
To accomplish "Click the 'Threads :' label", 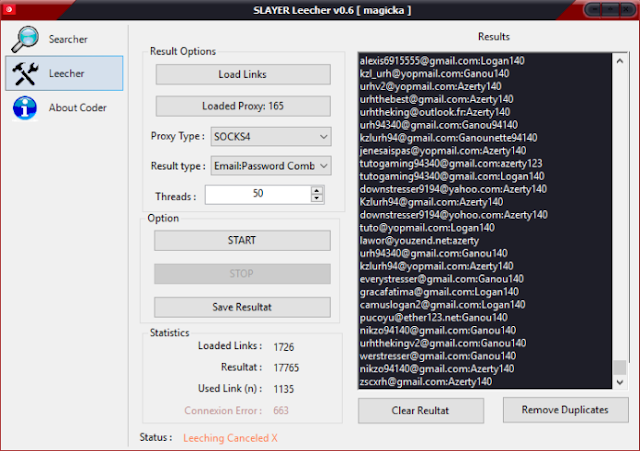I will [176, 197].
